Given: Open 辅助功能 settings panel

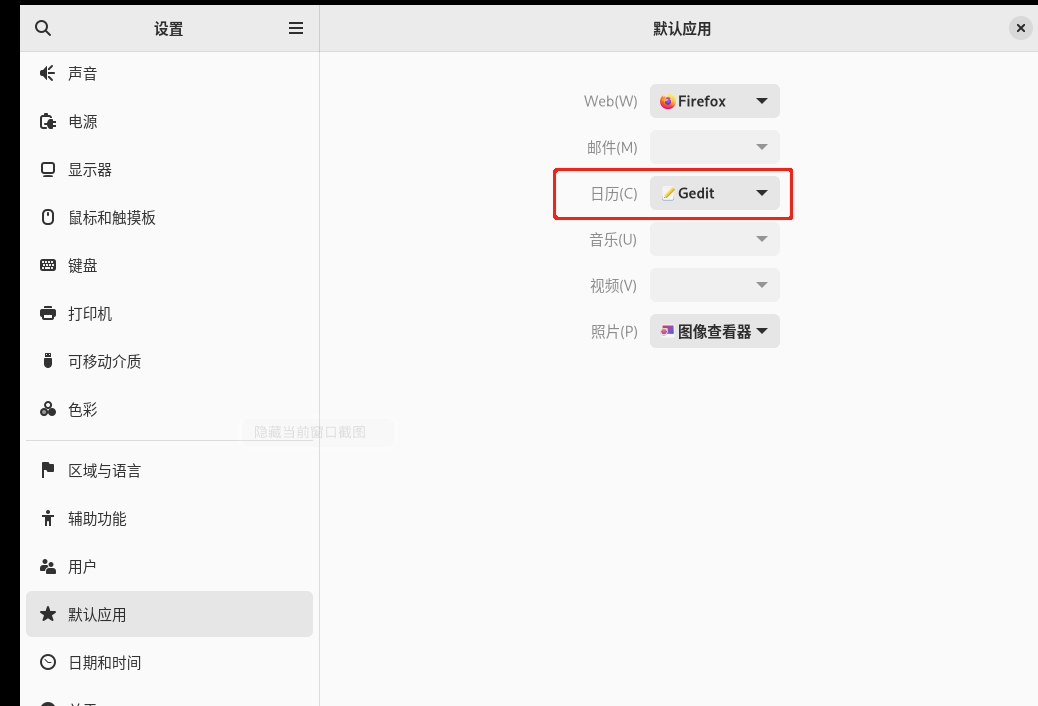Looking at the screenshot, I should 97,518.
